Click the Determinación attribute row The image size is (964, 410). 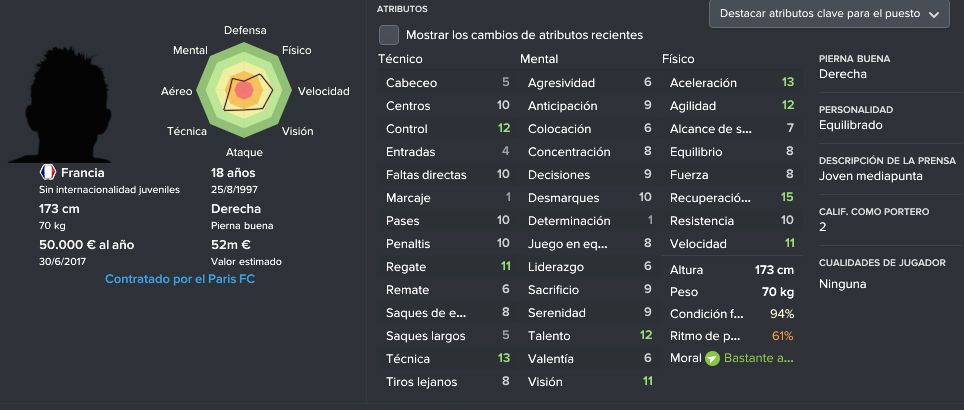point(590,221)
